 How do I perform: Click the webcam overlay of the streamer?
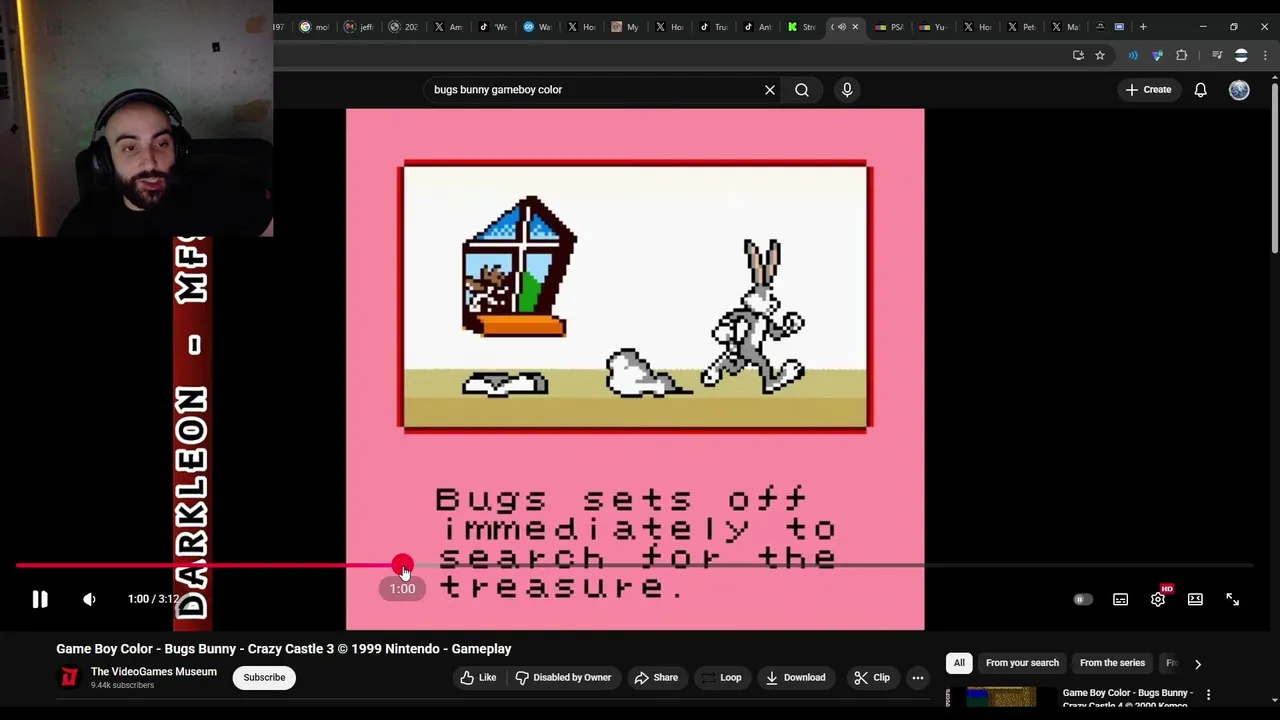pyautogui.click(x=136, y=118)
